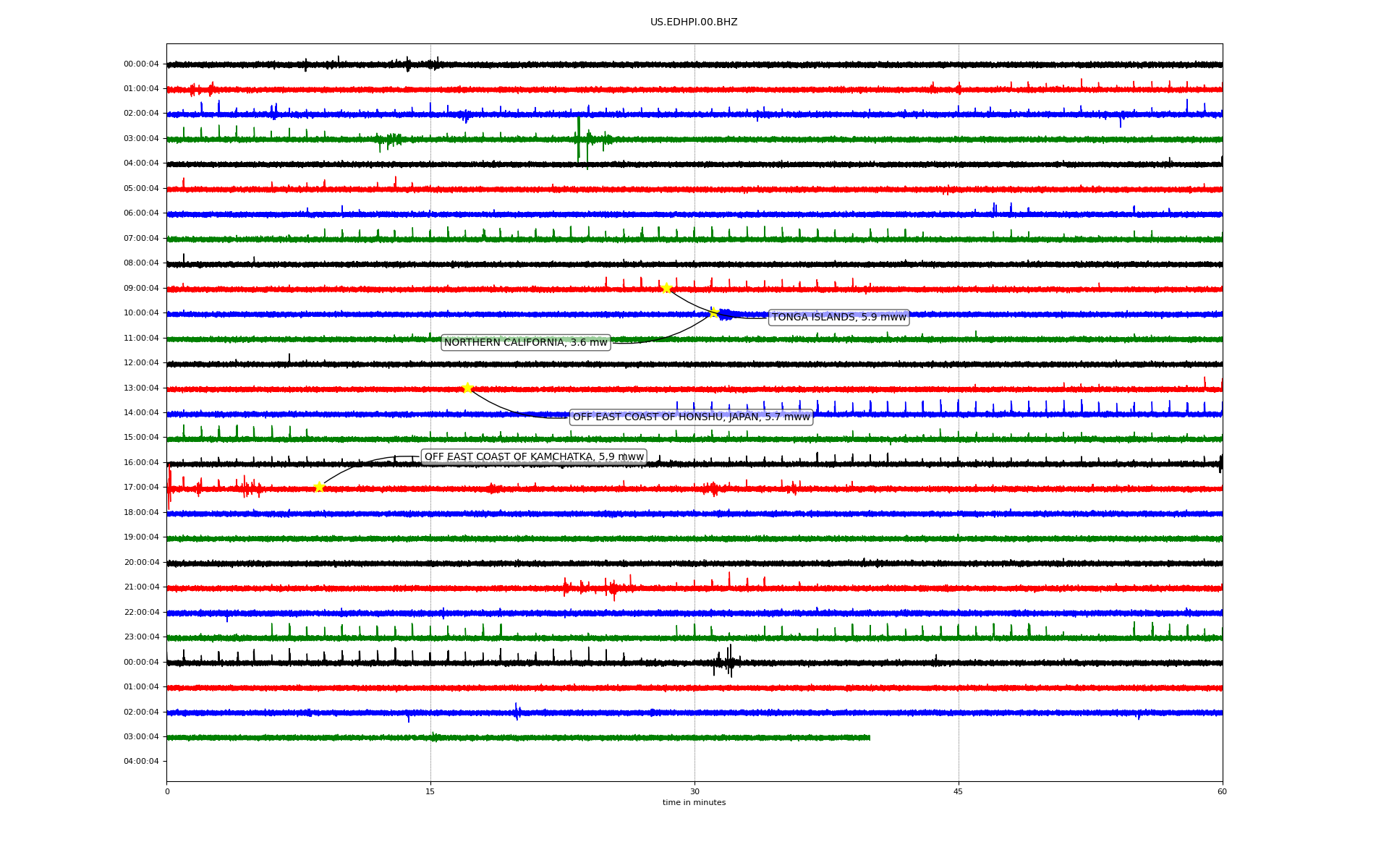Image resolution: width=1389 pixels, height=868 pixels.
Task: Click the black seismic burst on the second 00:00:04 trace
Action: pyautogui.click(x=729, y=662)
